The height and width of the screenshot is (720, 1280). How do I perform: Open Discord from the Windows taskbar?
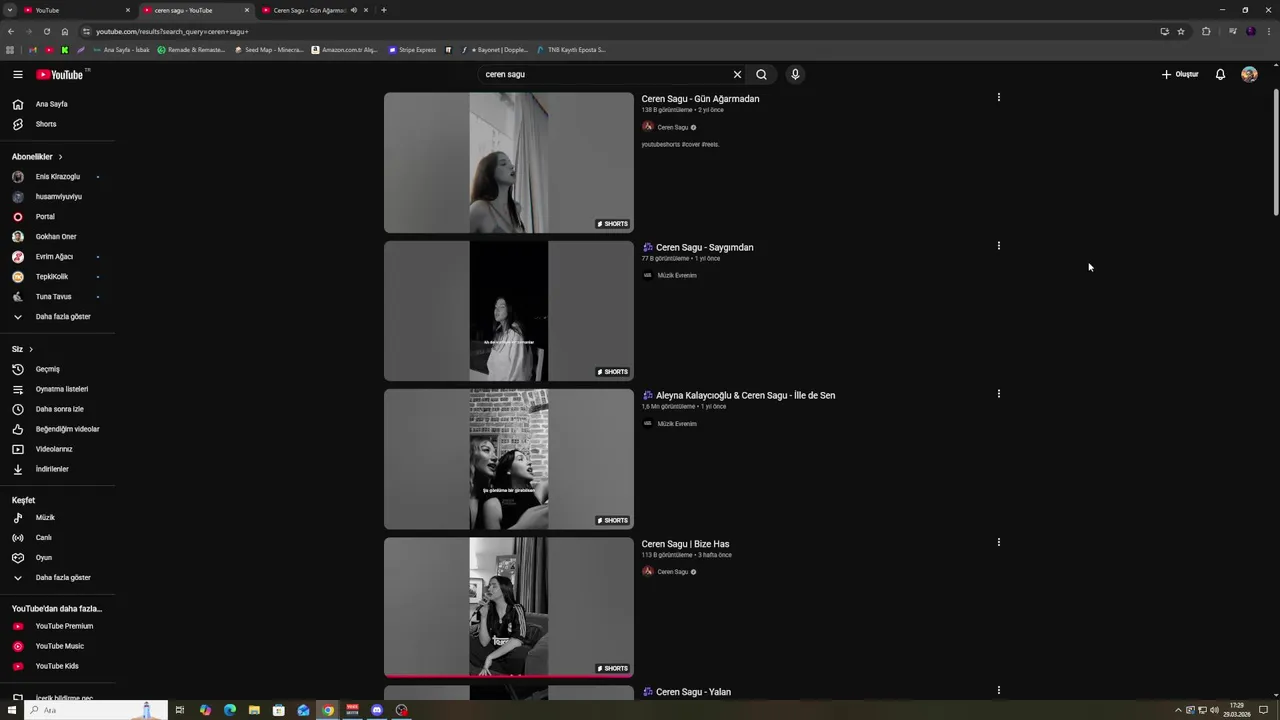click(377, 710)
